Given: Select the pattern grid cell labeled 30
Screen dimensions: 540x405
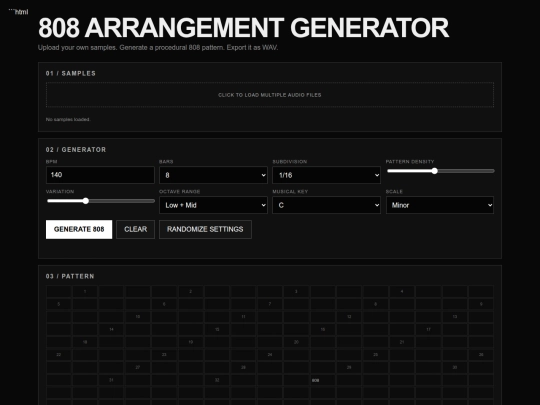Looking at the screenshot, I should (x=455, y=367).
